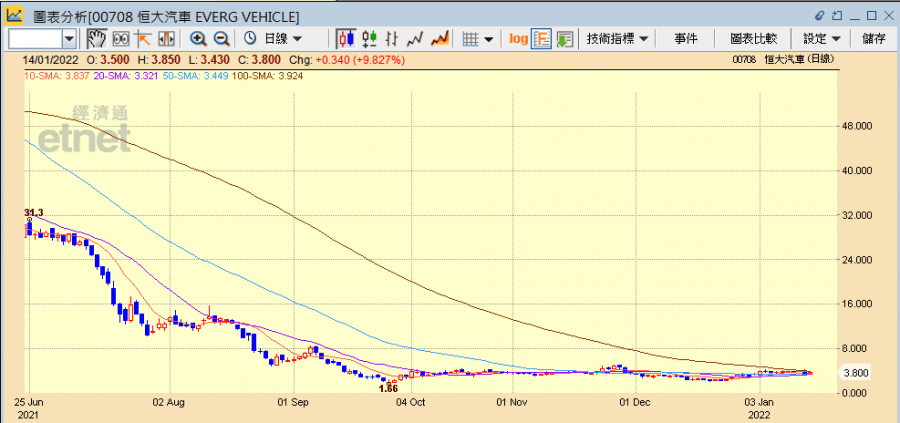Click the zoom out magnifier icon
The width and height of the screenshot is (900, 423).
coord(221,38)
